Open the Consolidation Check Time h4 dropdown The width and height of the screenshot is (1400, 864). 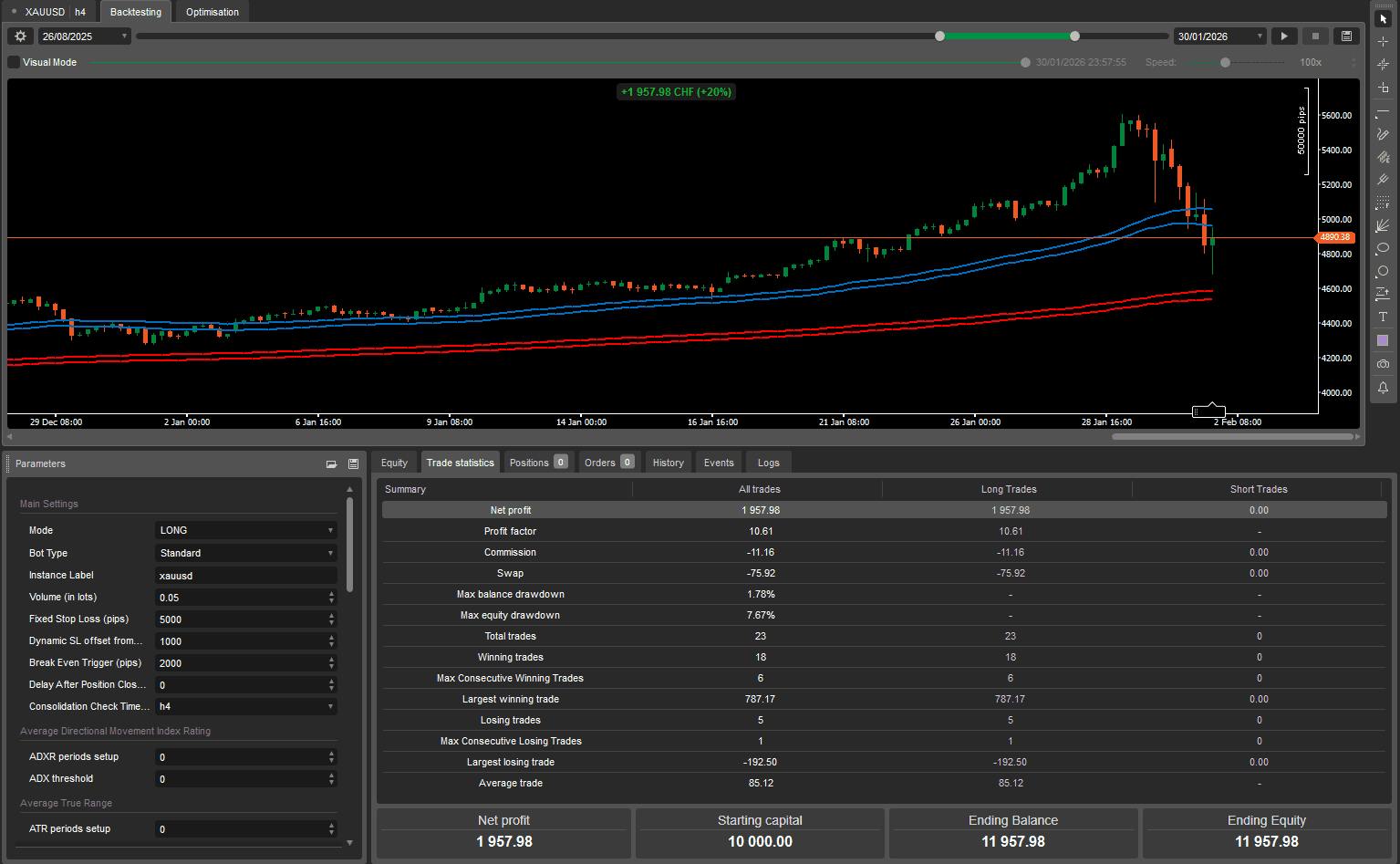[245, 706]
